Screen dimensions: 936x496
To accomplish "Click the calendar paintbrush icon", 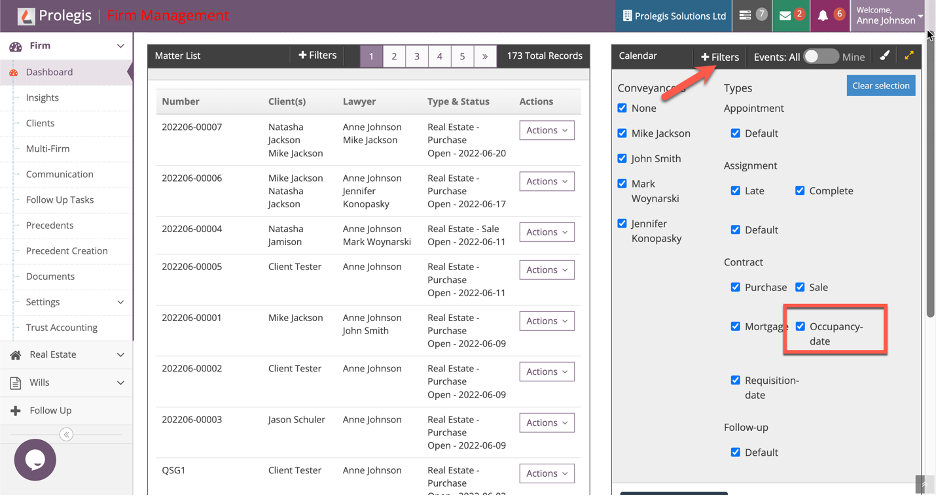I will 884,57.
